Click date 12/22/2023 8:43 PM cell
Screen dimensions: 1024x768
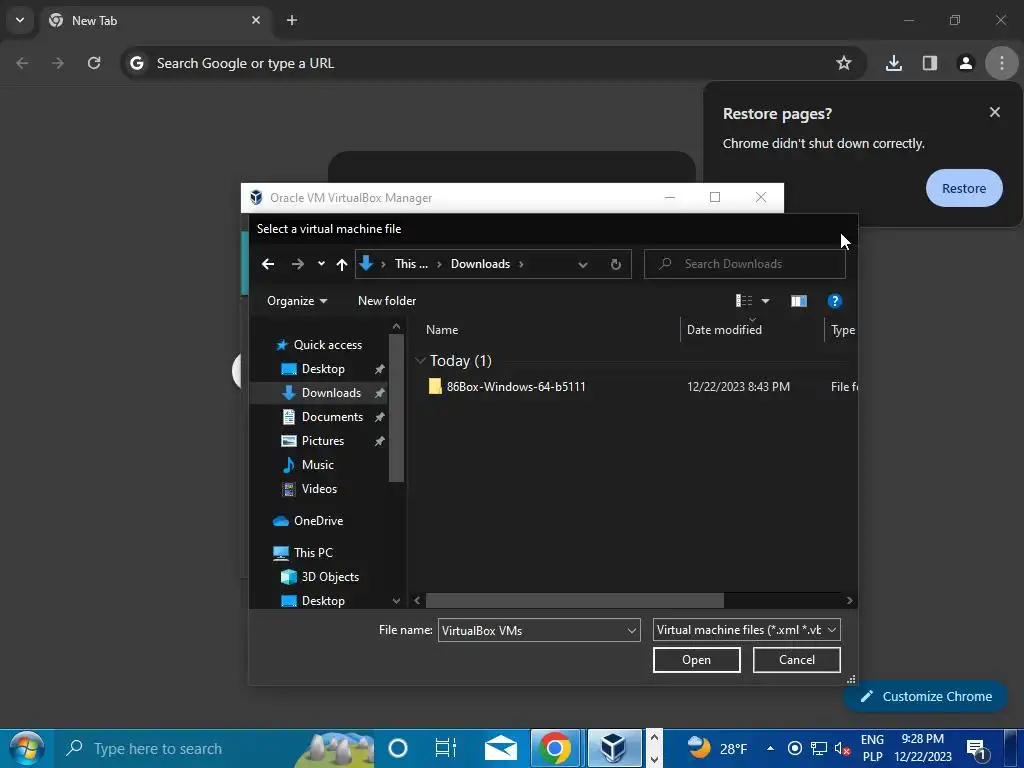click(x=738, y=387)
